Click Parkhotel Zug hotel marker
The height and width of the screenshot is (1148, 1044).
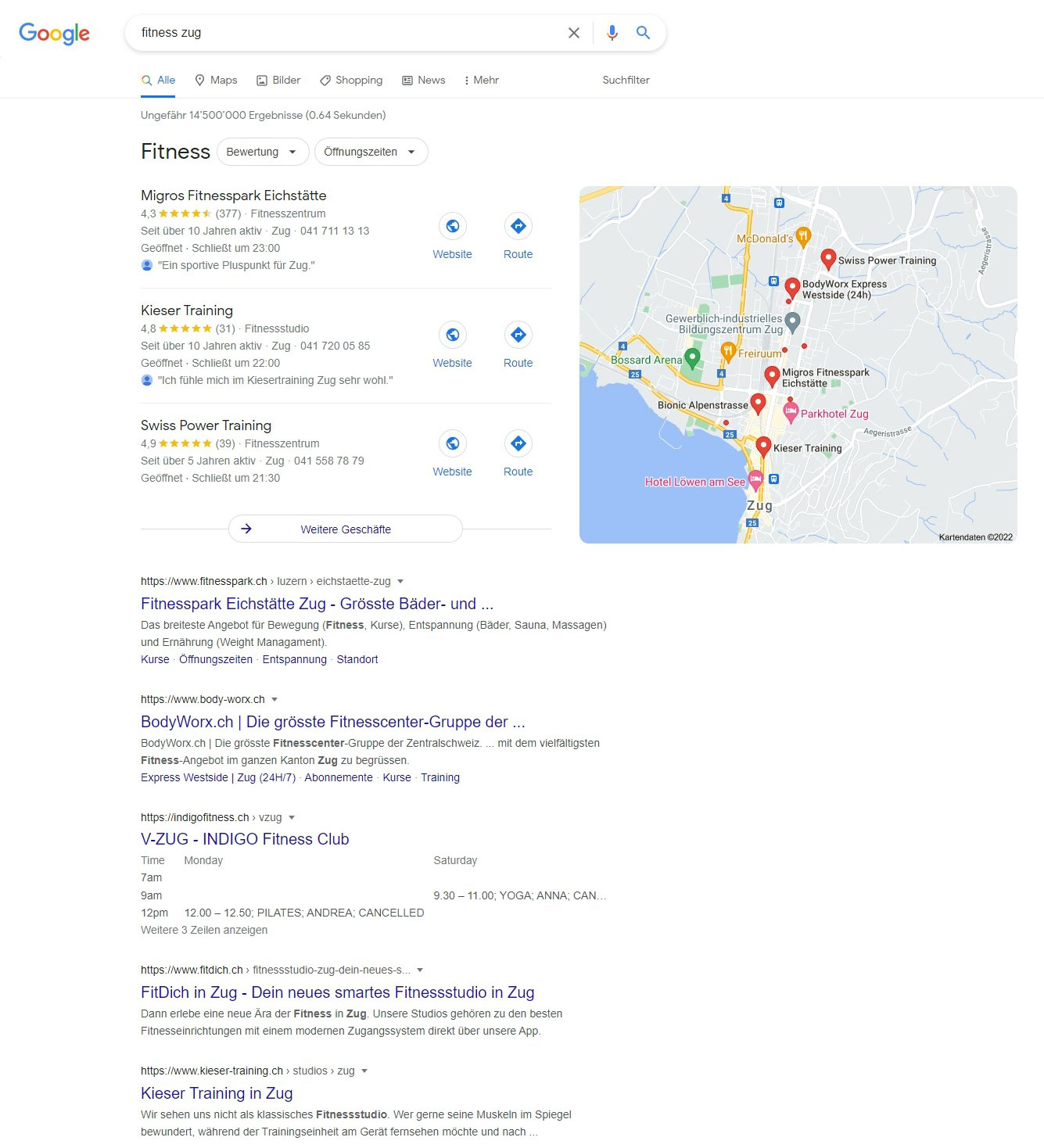(791, 413)
